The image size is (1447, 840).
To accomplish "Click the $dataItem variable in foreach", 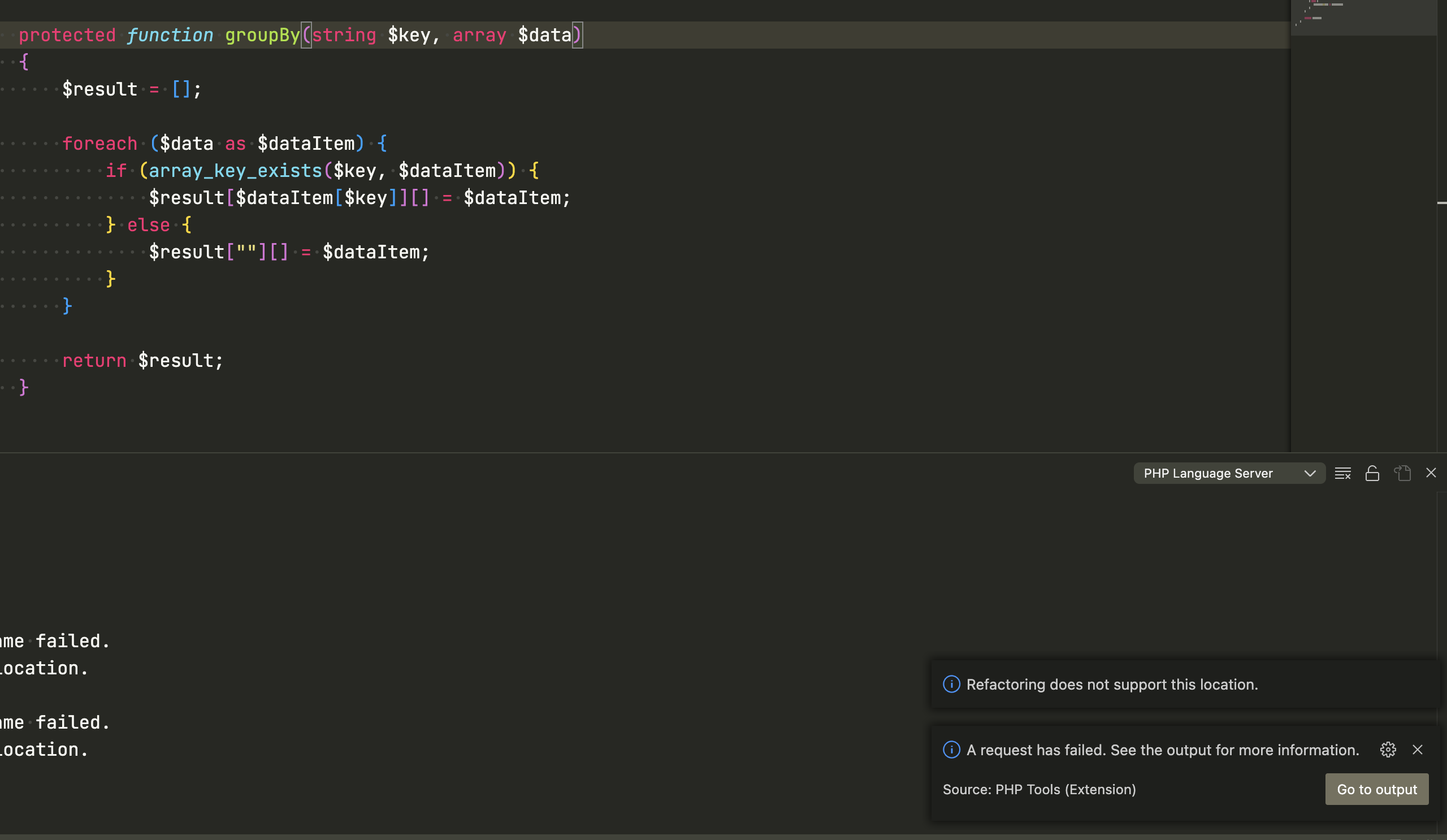I will coord(306,144).
